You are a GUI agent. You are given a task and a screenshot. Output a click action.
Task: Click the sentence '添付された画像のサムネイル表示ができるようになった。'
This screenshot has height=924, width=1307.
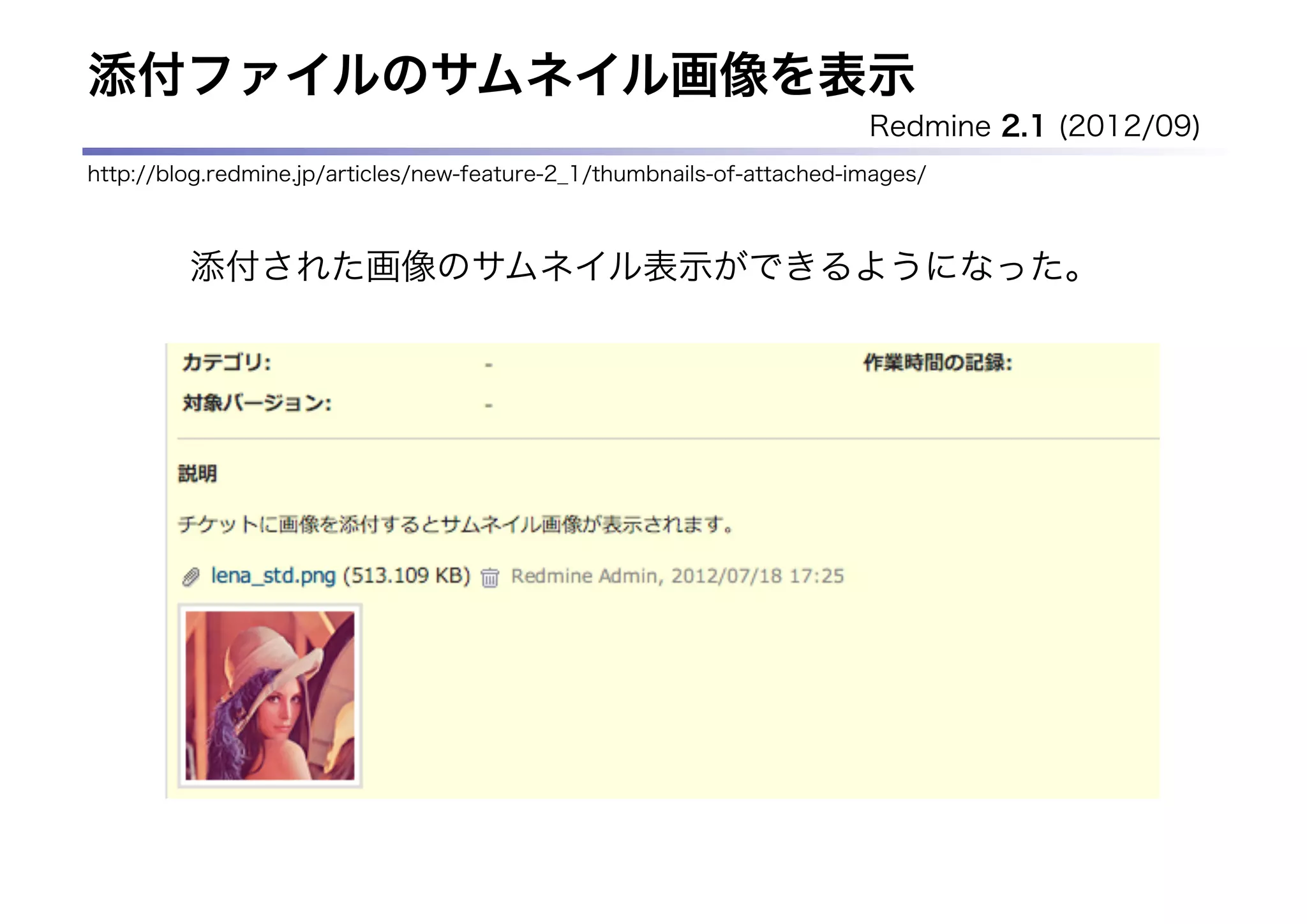click(x=637, y=266)
